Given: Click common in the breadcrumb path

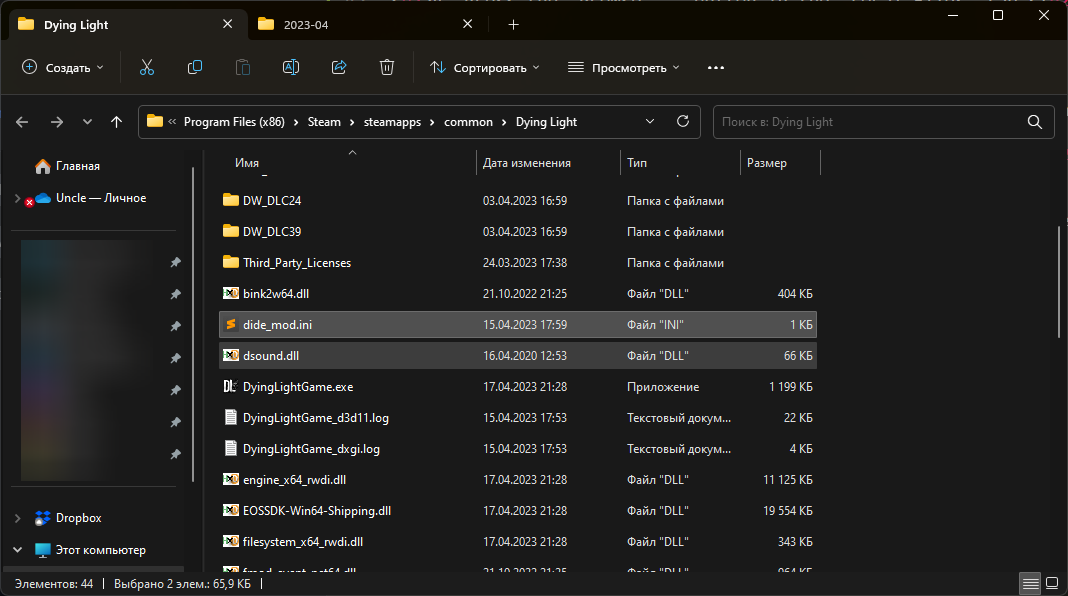Looking at the screenshot, I should 468,122.
